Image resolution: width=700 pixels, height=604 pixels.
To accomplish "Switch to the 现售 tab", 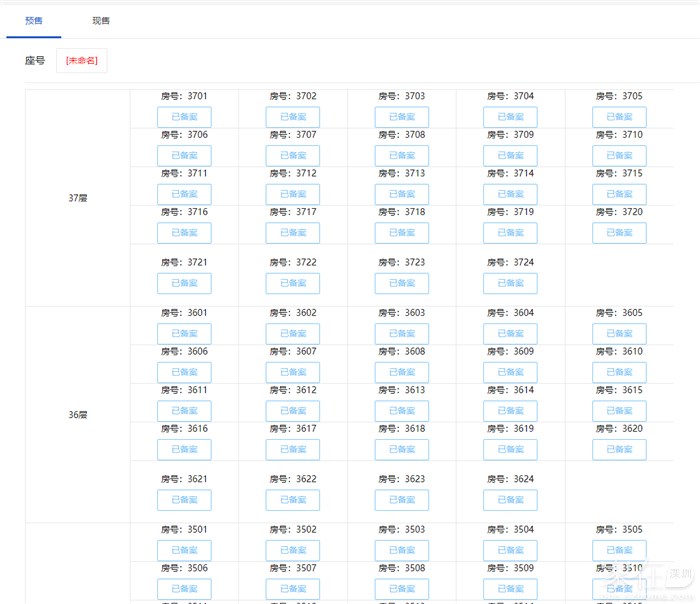I will coord(101,20).
